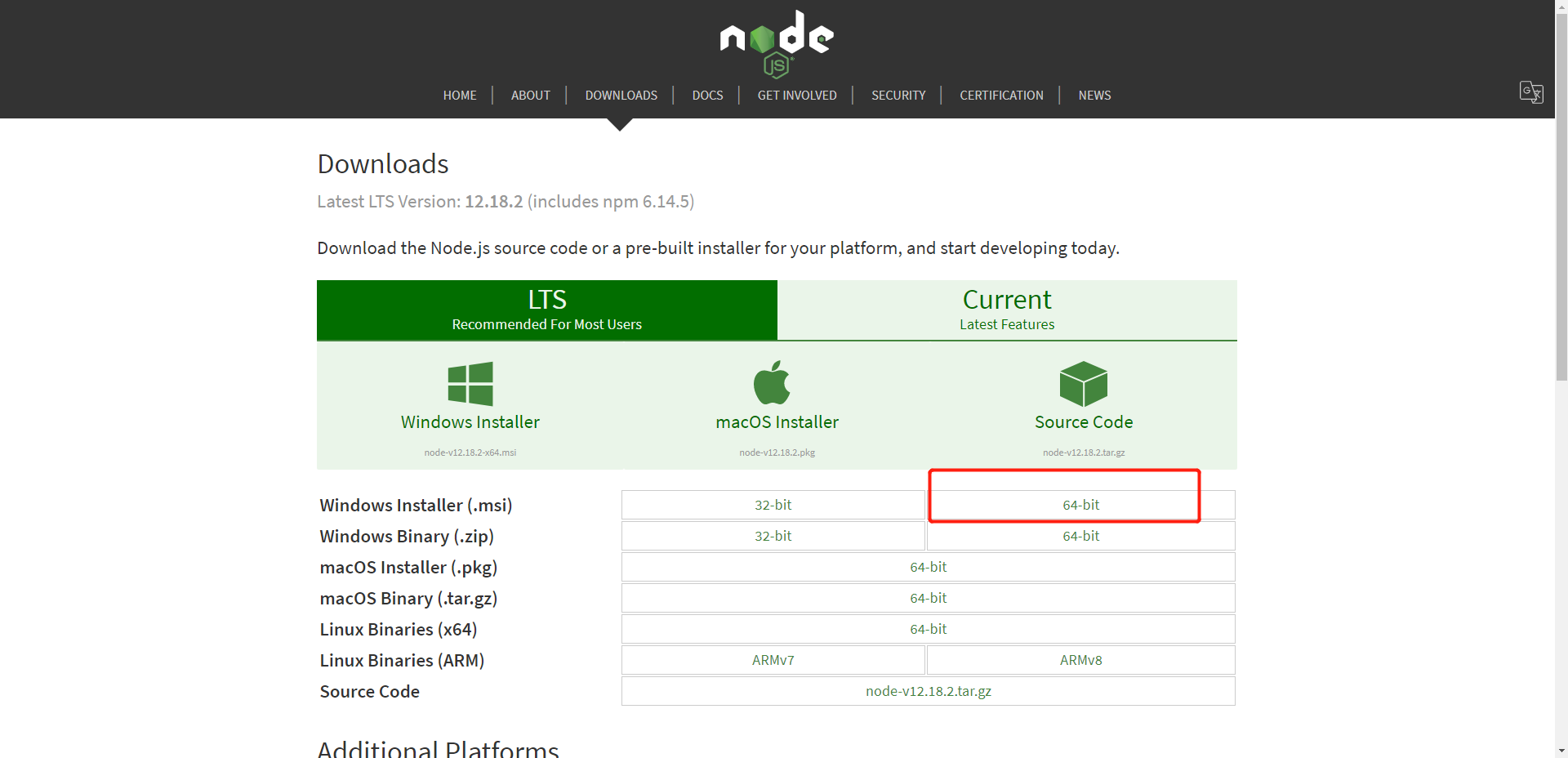Open the GET INVOLVED nav link
Viewport: 1568px width, 758px height.
796,96
